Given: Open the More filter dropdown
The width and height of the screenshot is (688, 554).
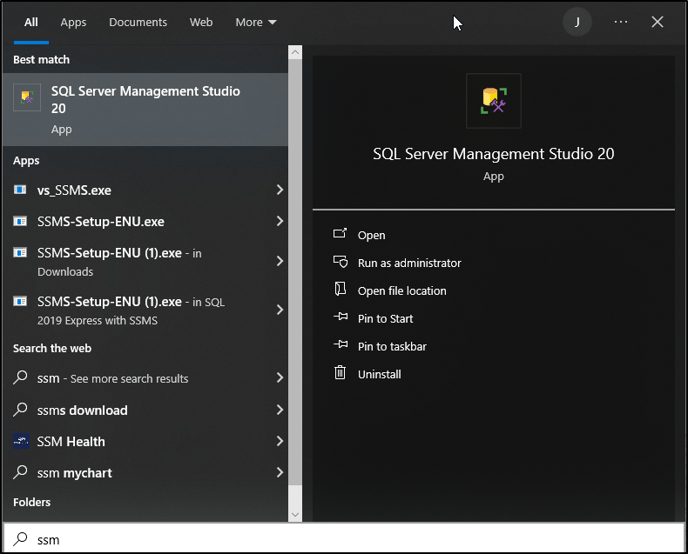Looking at the screenshot, I should pyautogui.click(x=255, y=22).
